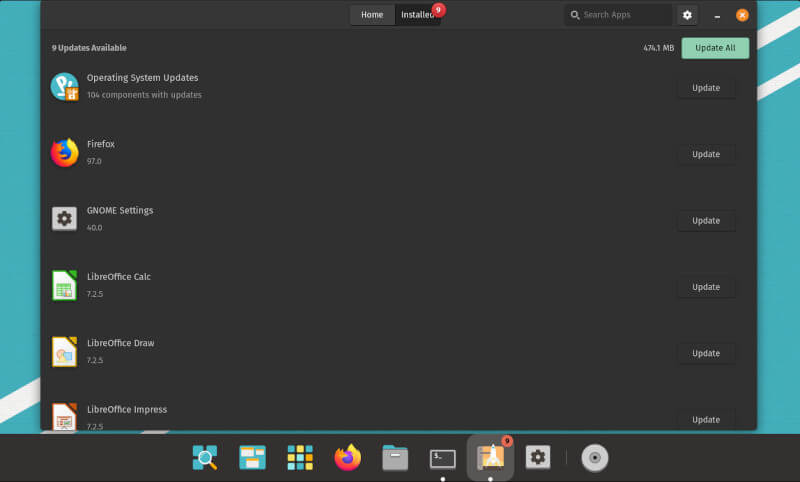Update GNOME Settings
This screenshot has height=482, width=800.
[706, 220]
